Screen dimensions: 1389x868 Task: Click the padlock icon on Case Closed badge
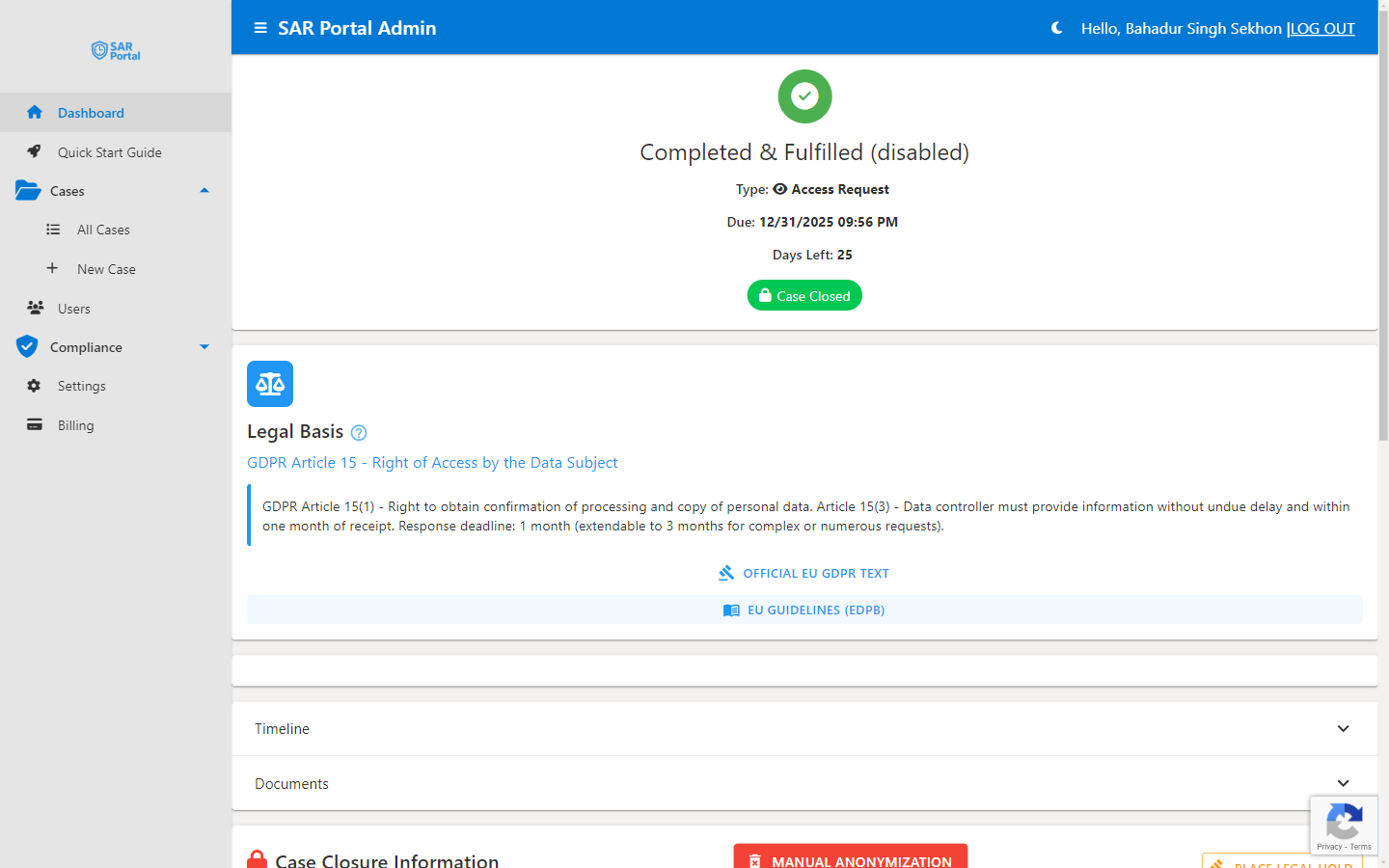click(x=767, y=295)
